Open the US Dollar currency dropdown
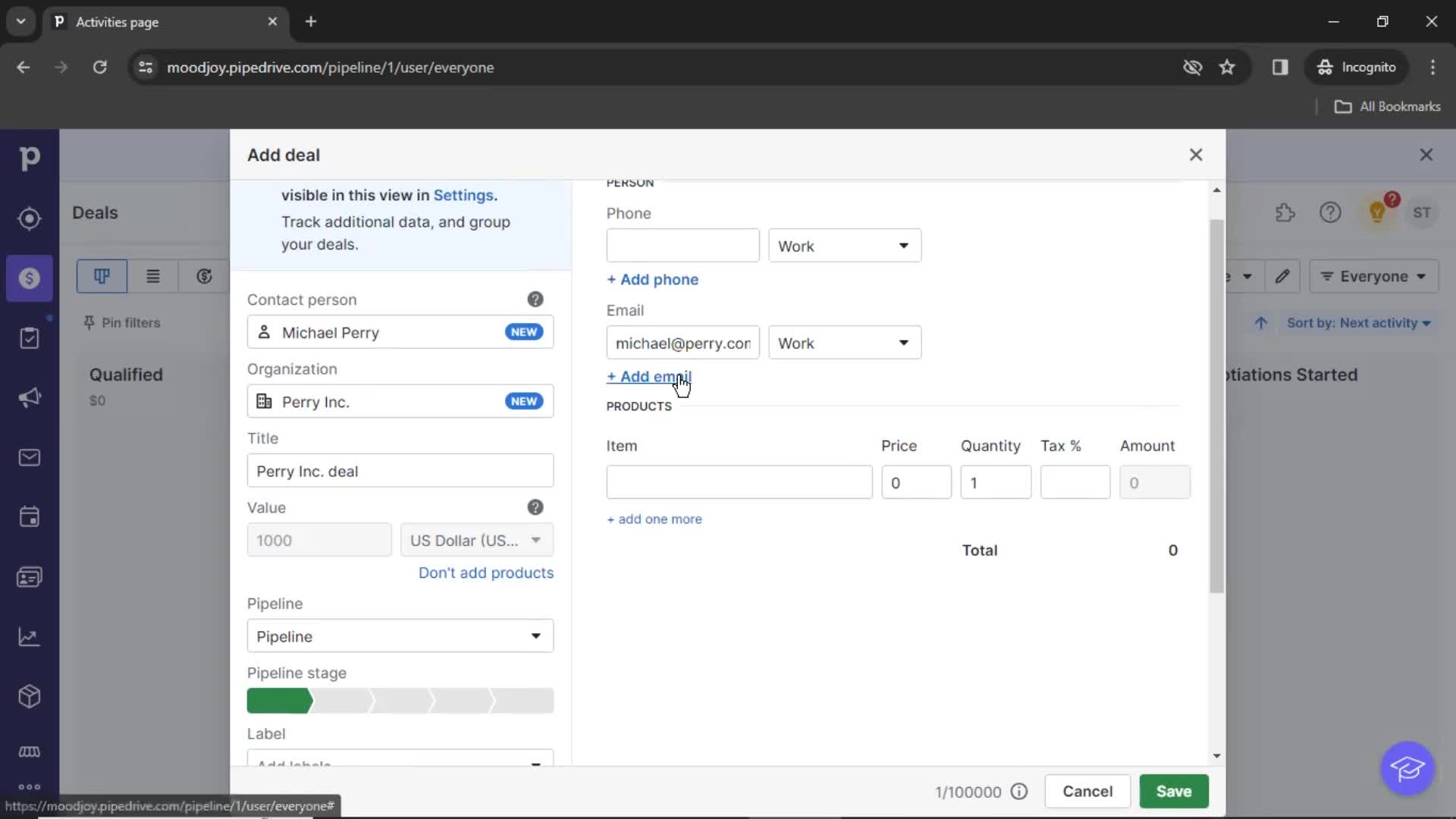The image size is (1456, 819). pos(477,541)
